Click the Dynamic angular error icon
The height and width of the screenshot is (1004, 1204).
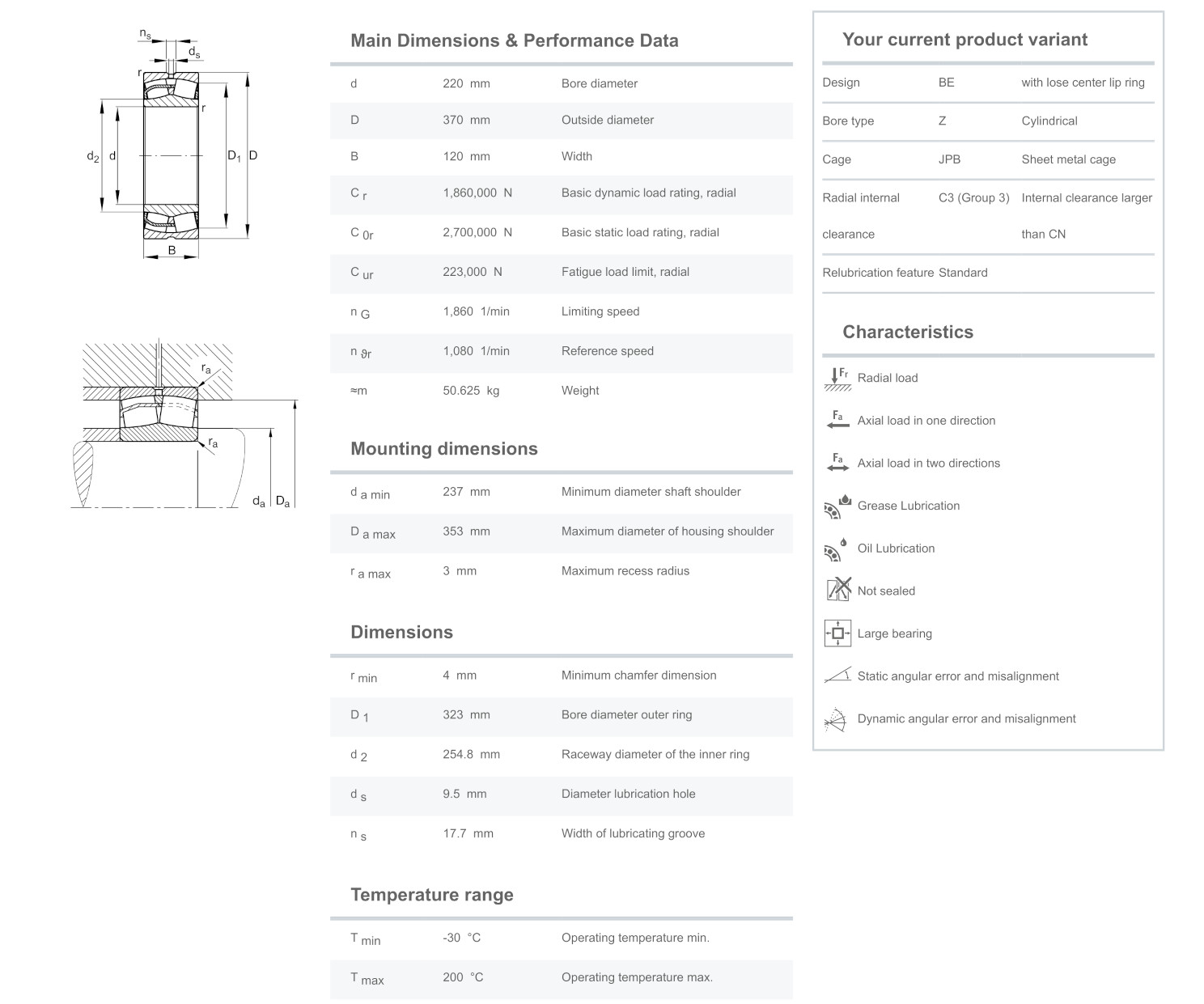[x=834, y=719]
